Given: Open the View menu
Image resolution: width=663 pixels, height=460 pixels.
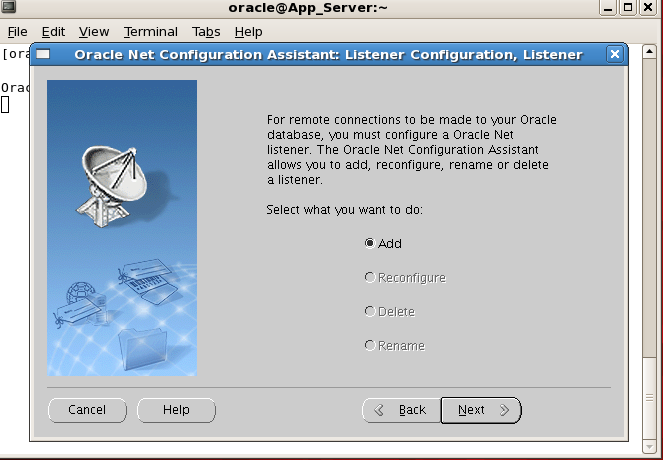Looking at the screenshot, I should 94,31.
